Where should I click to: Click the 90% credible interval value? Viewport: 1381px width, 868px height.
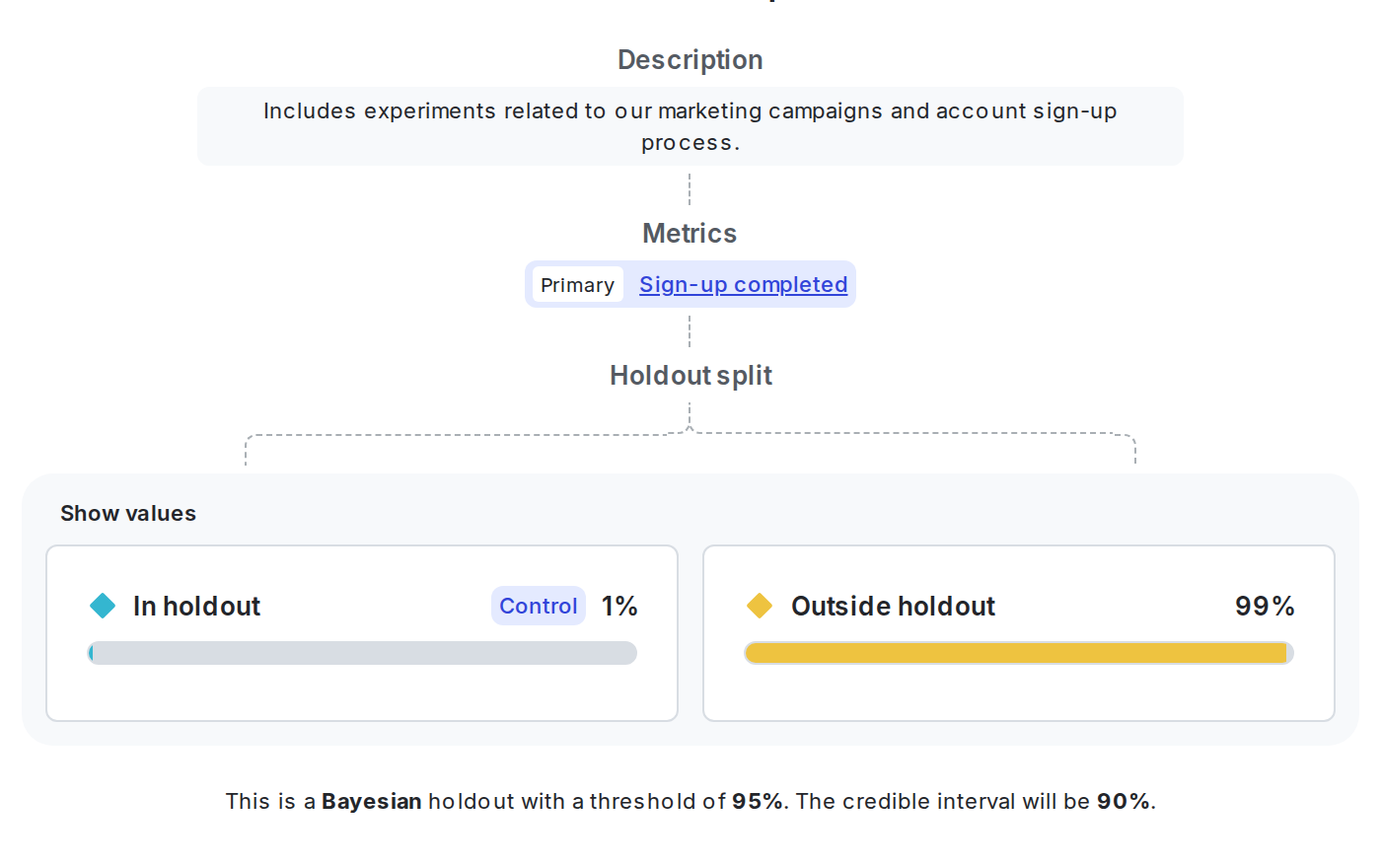point(1124,801)
